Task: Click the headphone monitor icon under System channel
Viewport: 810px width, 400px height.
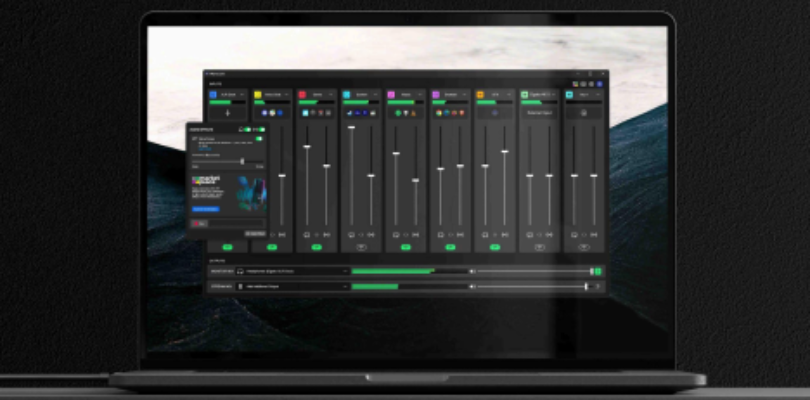Action: 351,234
